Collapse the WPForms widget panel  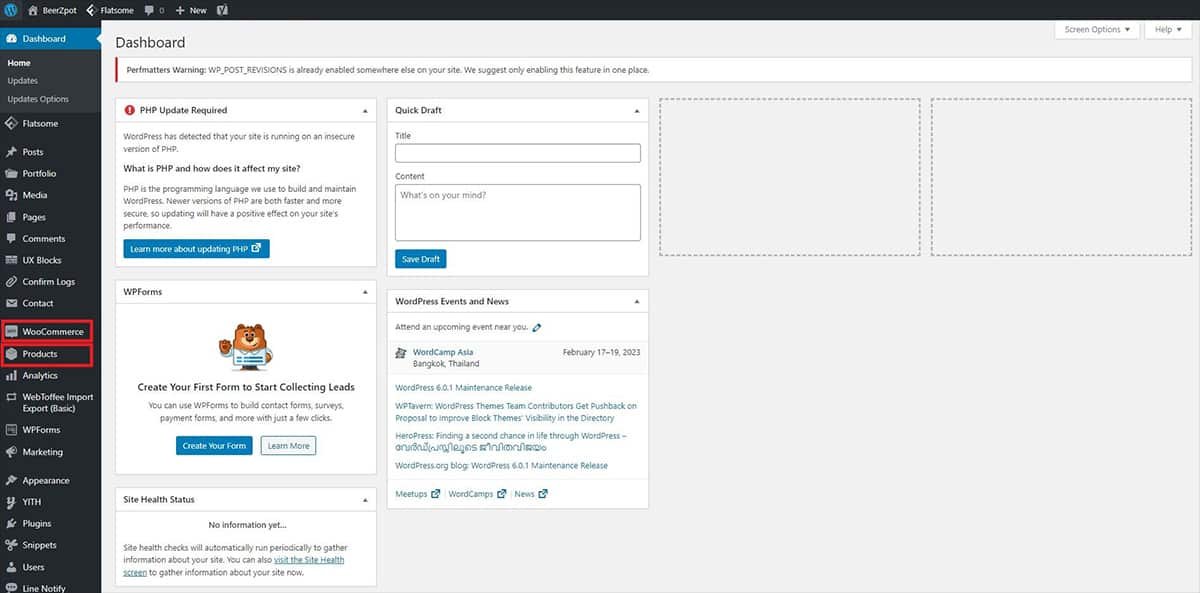(365, 292)
